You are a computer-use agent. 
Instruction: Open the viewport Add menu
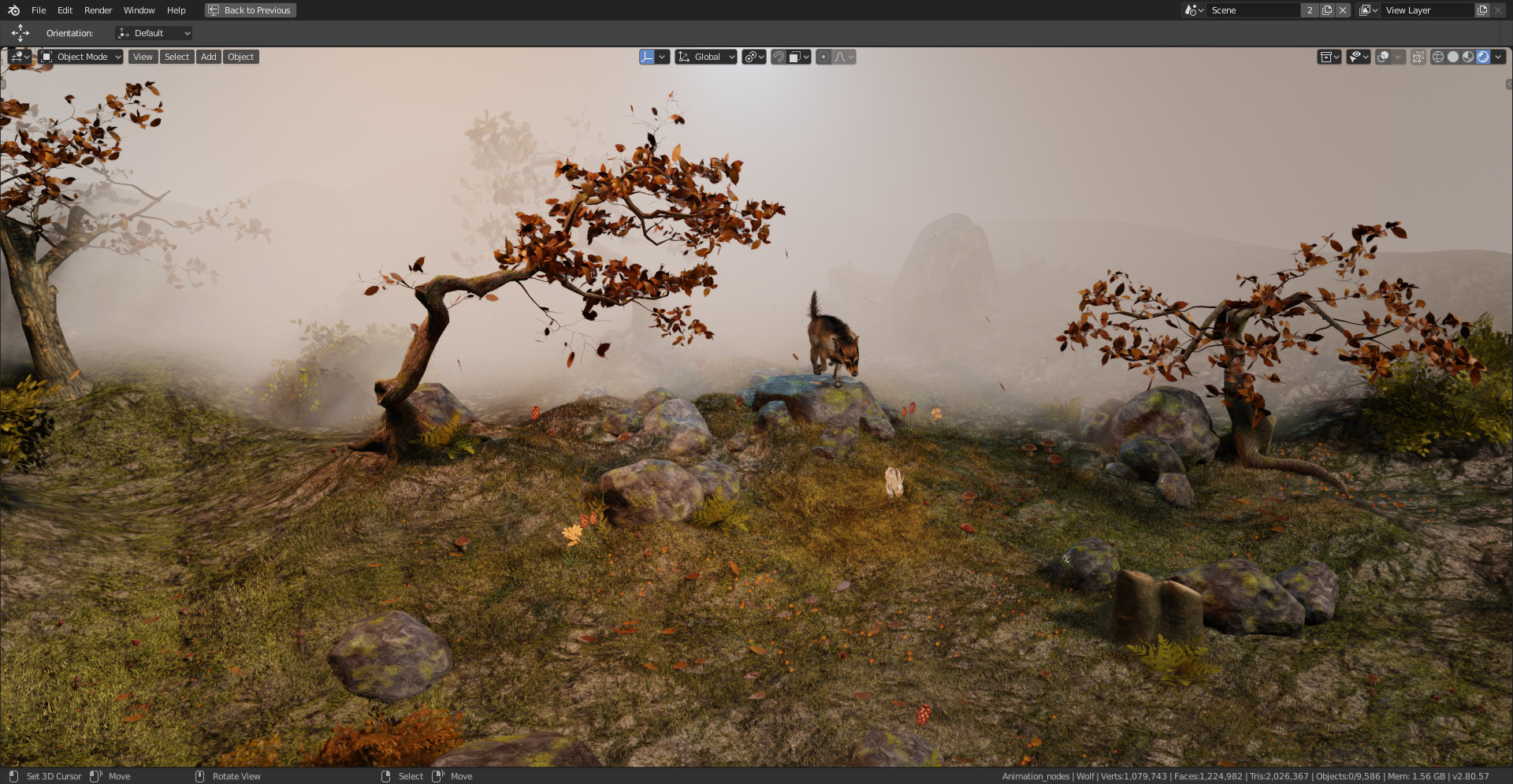click(208, 57)
